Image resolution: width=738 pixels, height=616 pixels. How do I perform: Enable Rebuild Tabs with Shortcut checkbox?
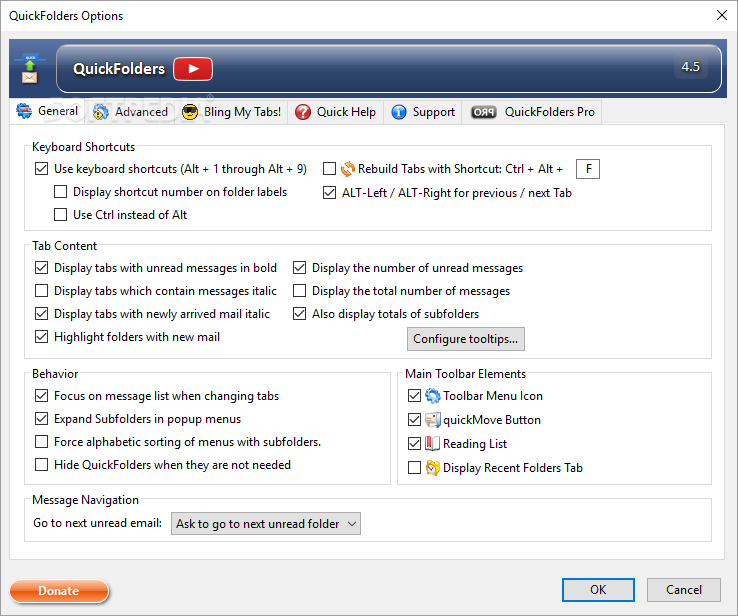click(x=329, y=168)
